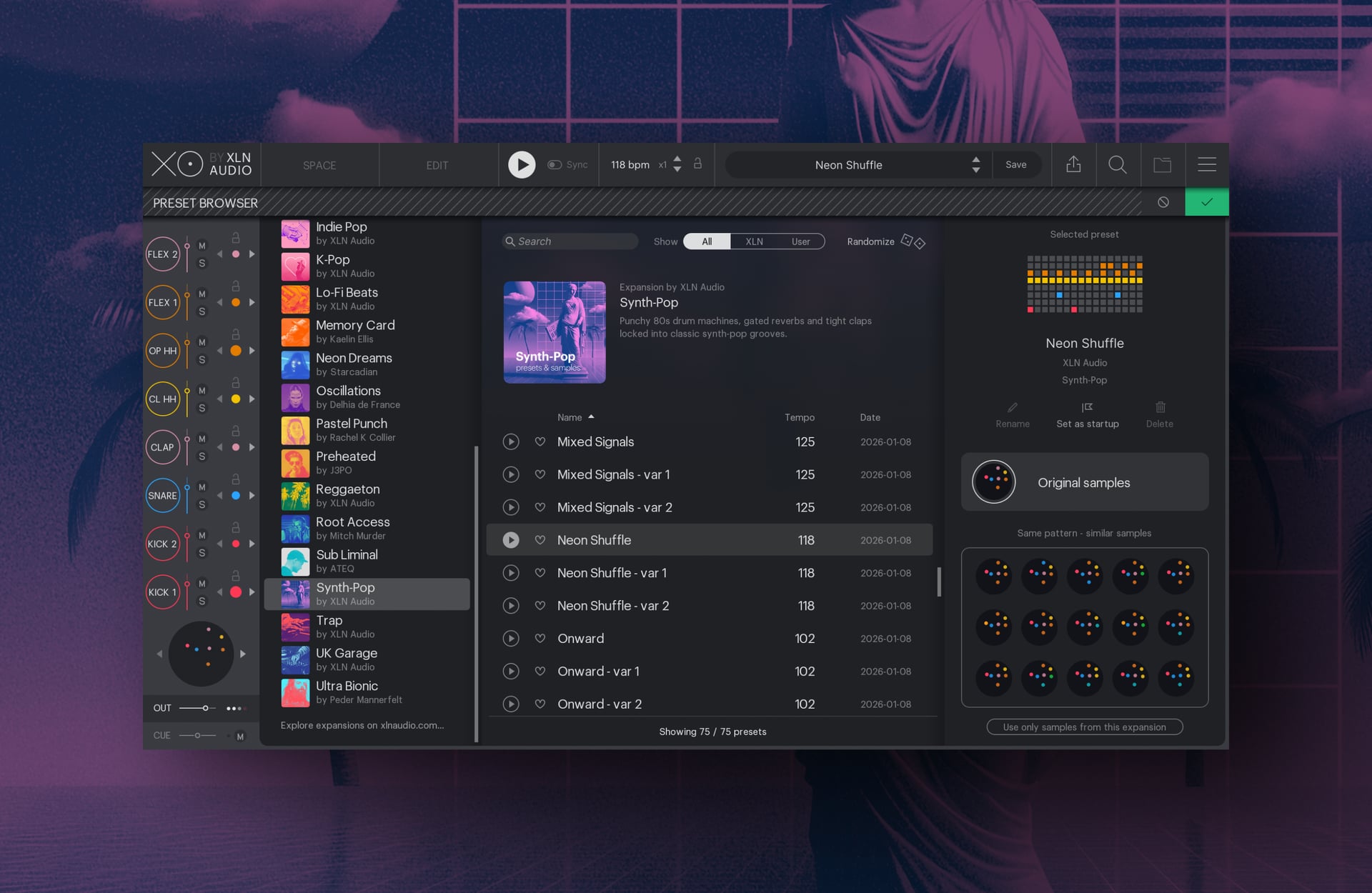Click the Save button
Image resolution: width=1372 pixels, height=893 pixels.
(1017, 164)
